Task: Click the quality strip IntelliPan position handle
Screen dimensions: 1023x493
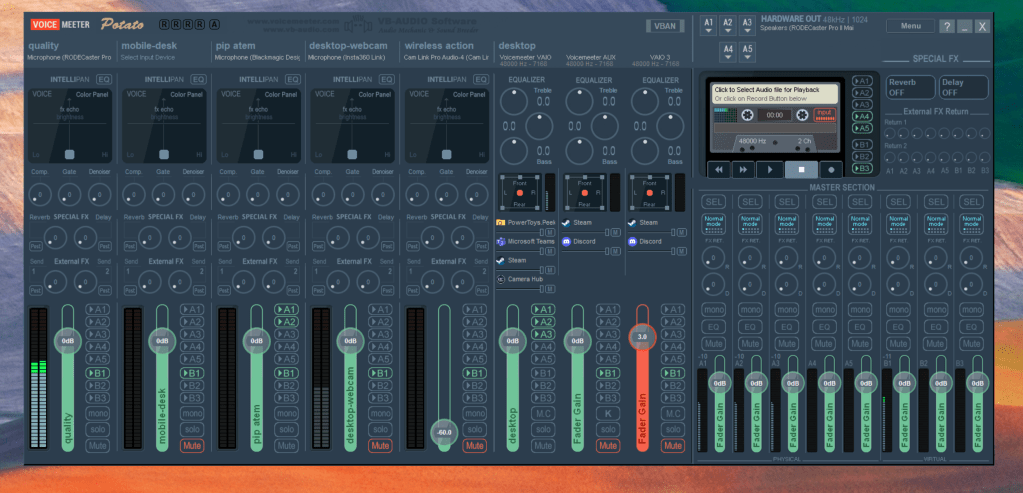Action: pyautogui.click(x=69, y=155)
